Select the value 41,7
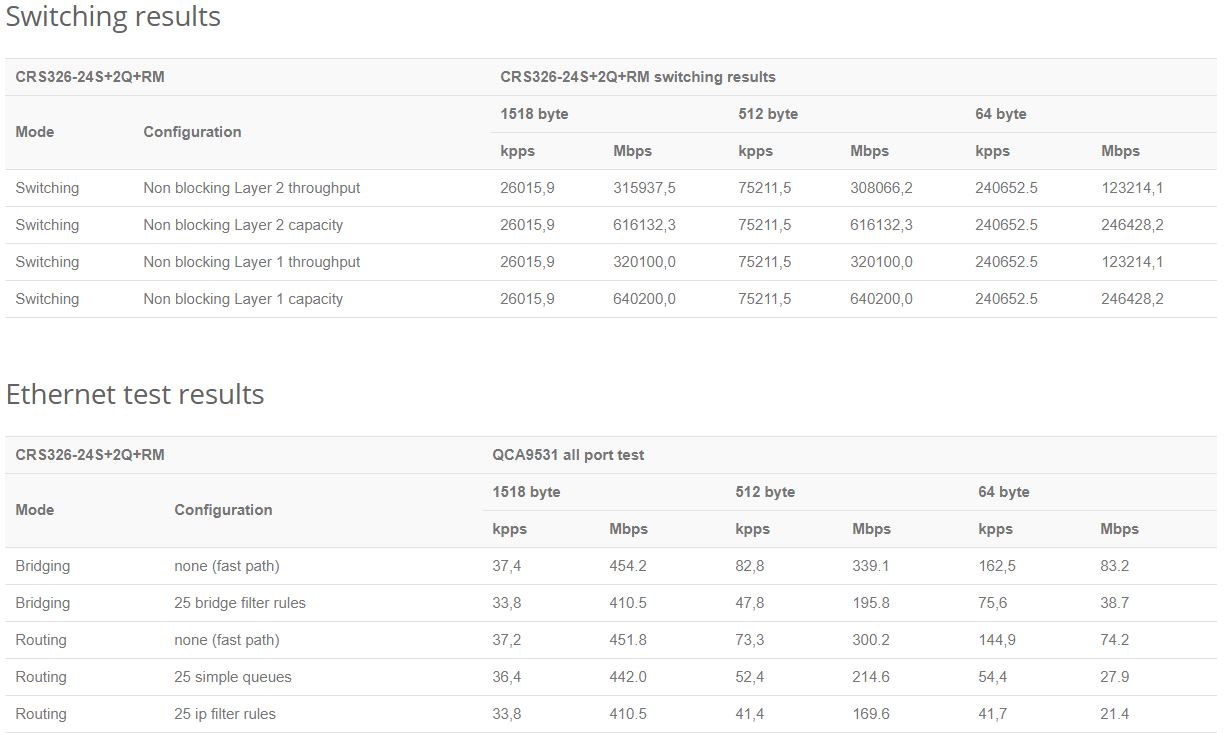The image size is (1226, 733). (x=993, y=714)
